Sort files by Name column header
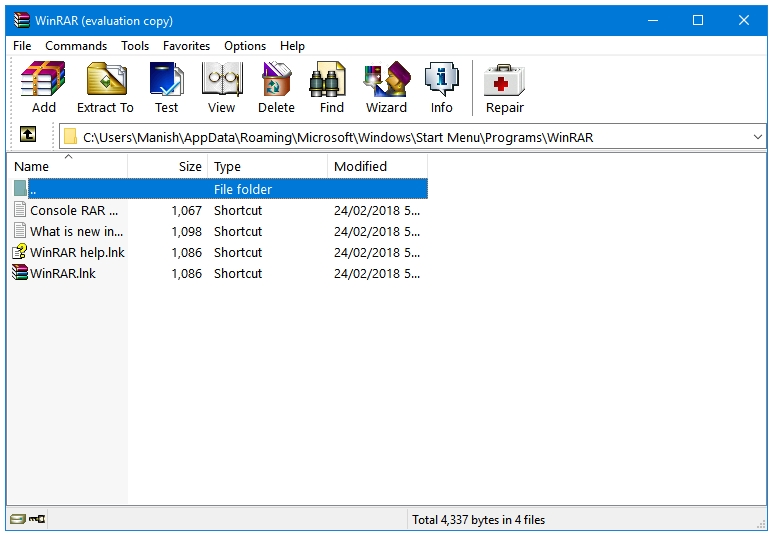Screen dimensions: 774x536 pos(68,166)
